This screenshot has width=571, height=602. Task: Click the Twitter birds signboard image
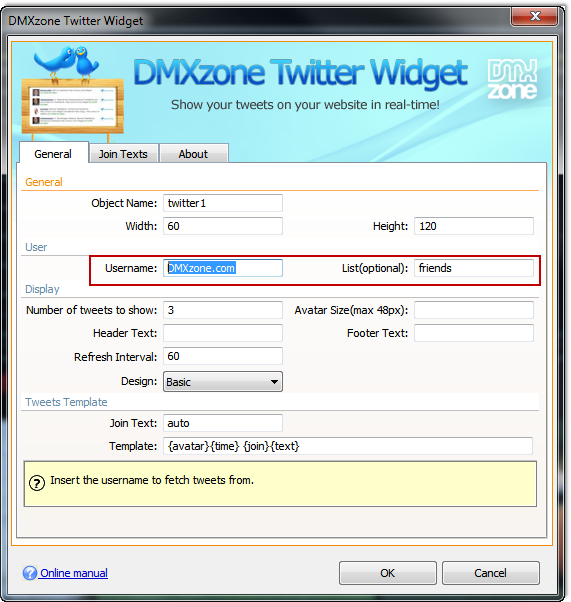72,92
